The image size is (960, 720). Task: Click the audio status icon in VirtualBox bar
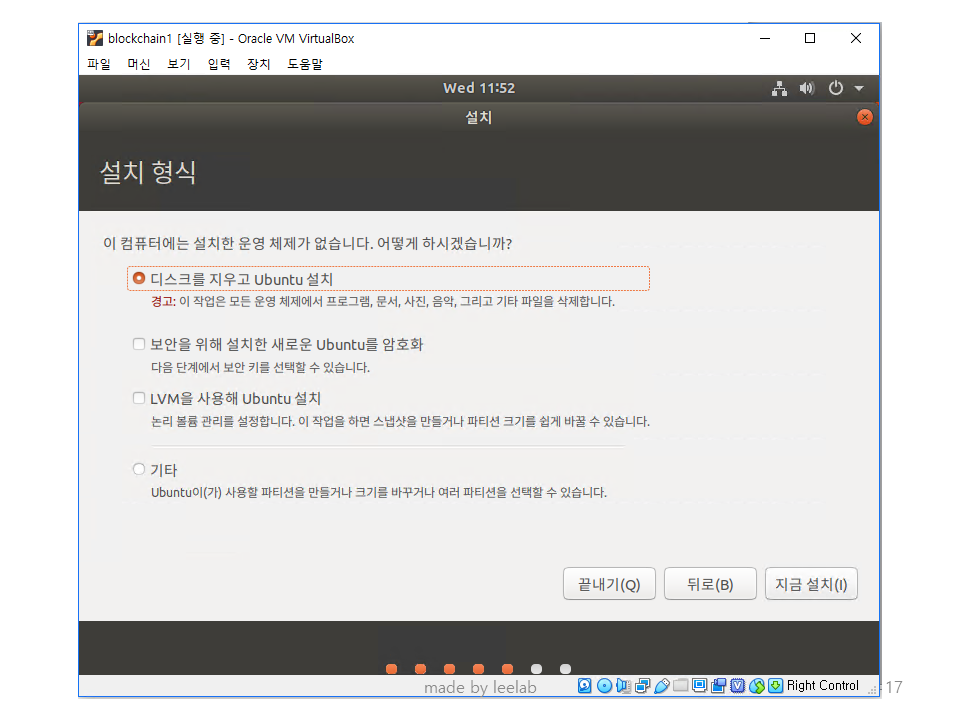click(x=623, y=686)
